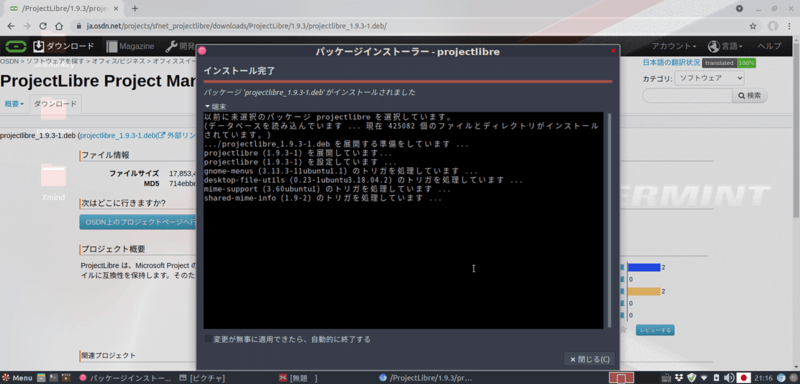The width and height of the screenshot is (800, 384).
Task: Open the Magazine header item
Action: (130, 46)
